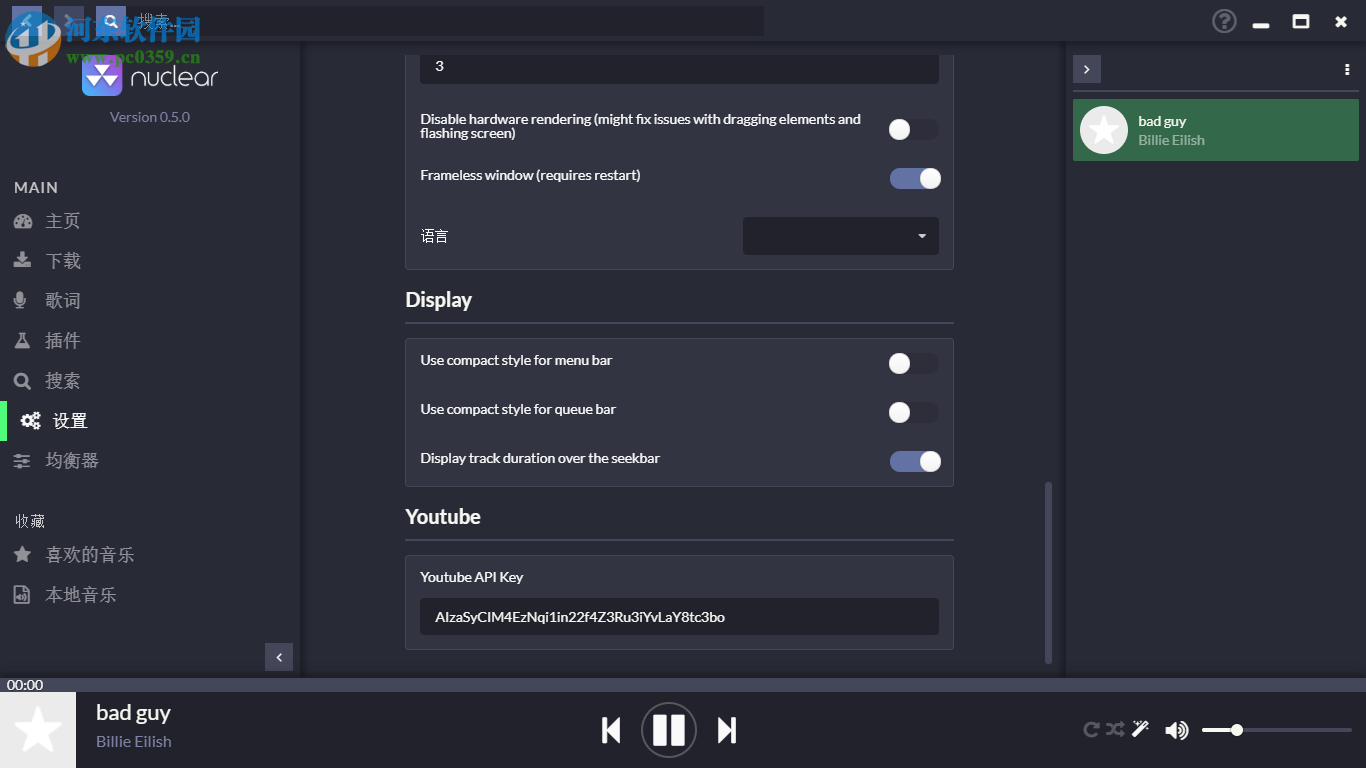The width and height of the screenshot is (1366, 768).
Task: Click the settings vertical scrollbar
Action: tap(1048, 573)
